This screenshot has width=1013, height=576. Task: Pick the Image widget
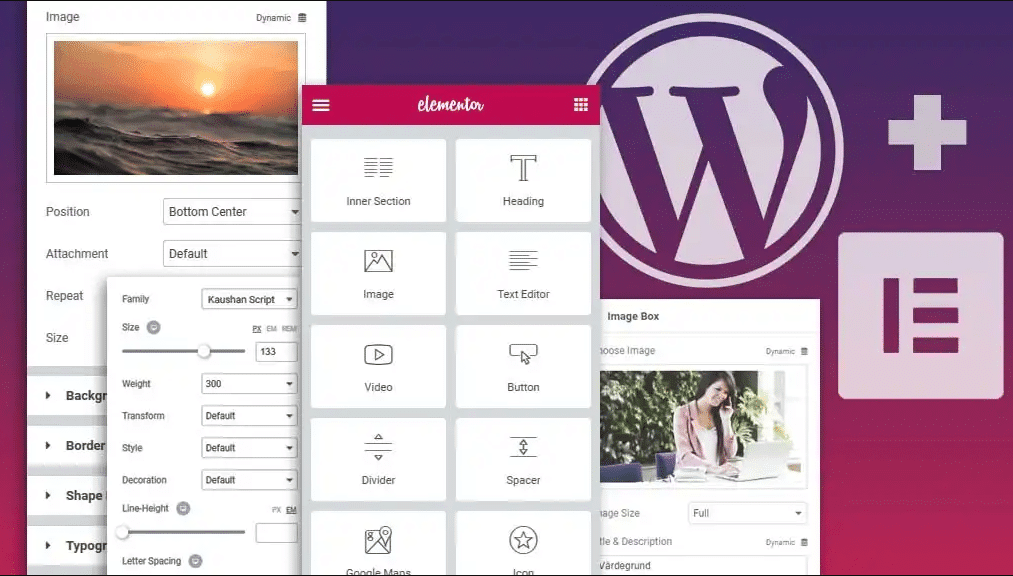pyautogui.click(x=378, y=273)
